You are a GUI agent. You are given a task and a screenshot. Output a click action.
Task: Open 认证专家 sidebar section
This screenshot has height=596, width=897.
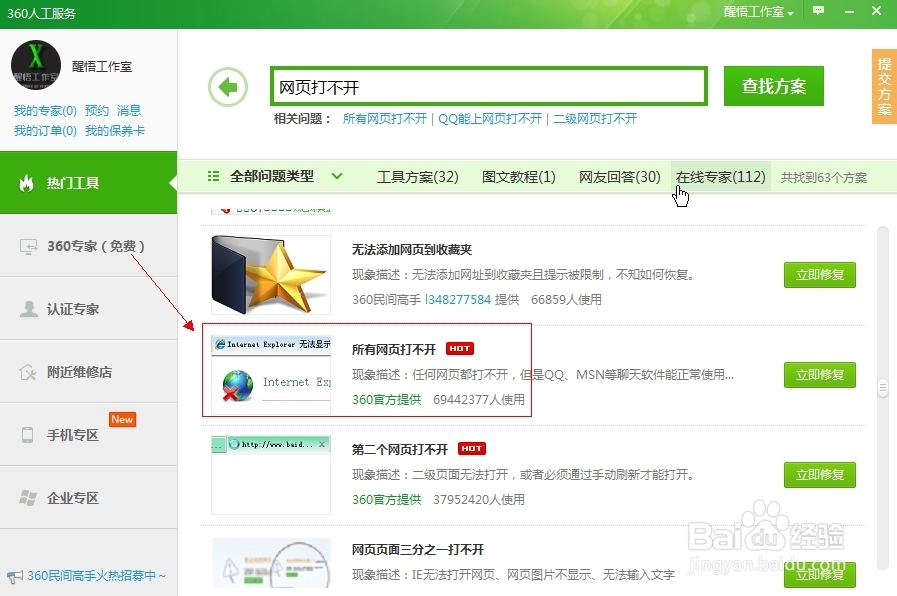pos(88,309)
